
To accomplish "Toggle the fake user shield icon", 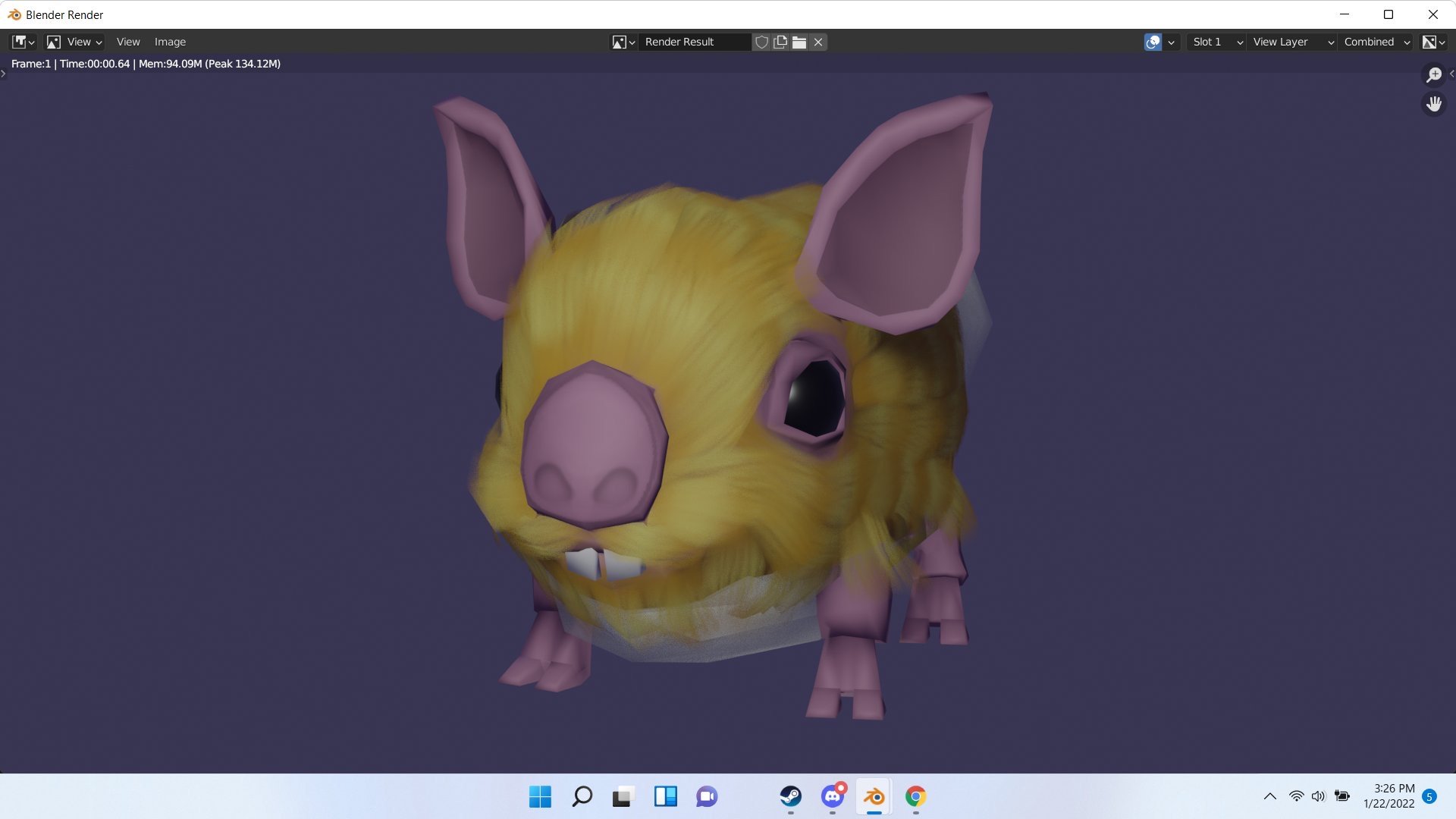I will pyautogui.click(x=761, y=42).
